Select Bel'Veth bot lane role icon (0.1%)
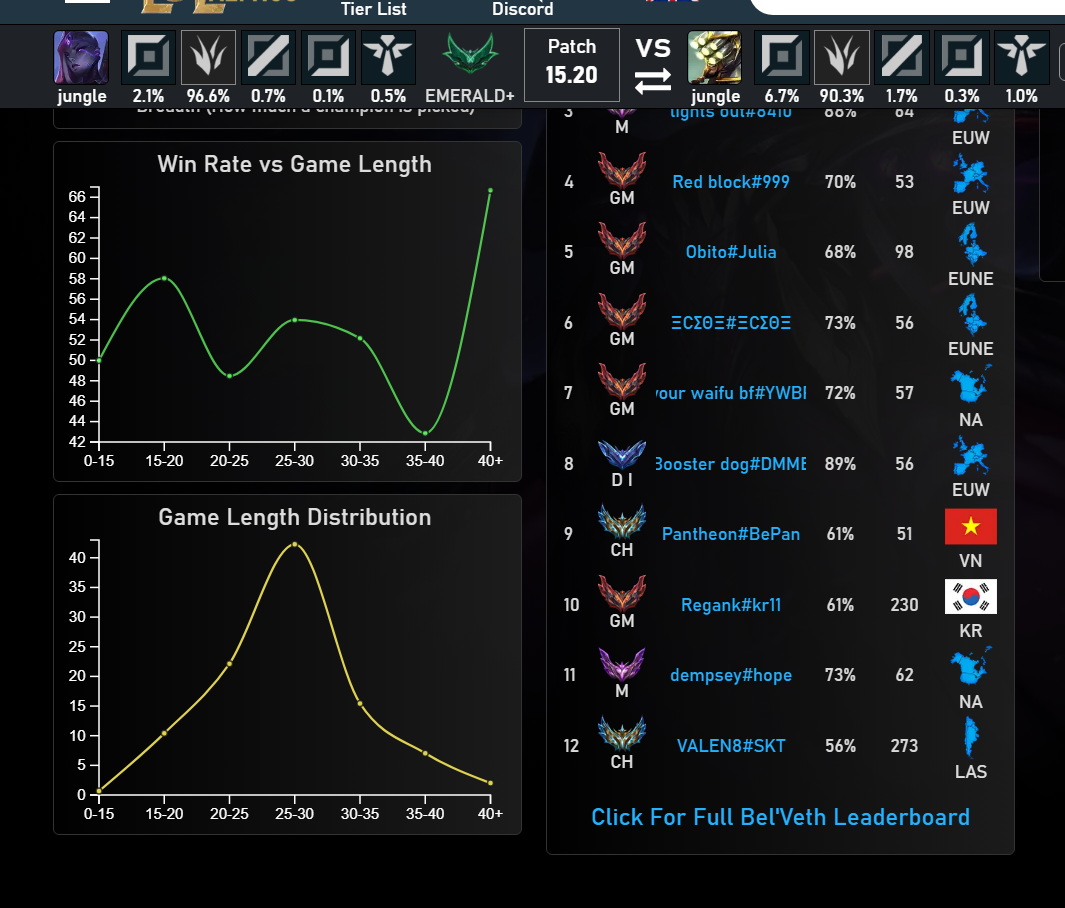The width and height of the screenshot is (1065, 908). coord(328,57)
